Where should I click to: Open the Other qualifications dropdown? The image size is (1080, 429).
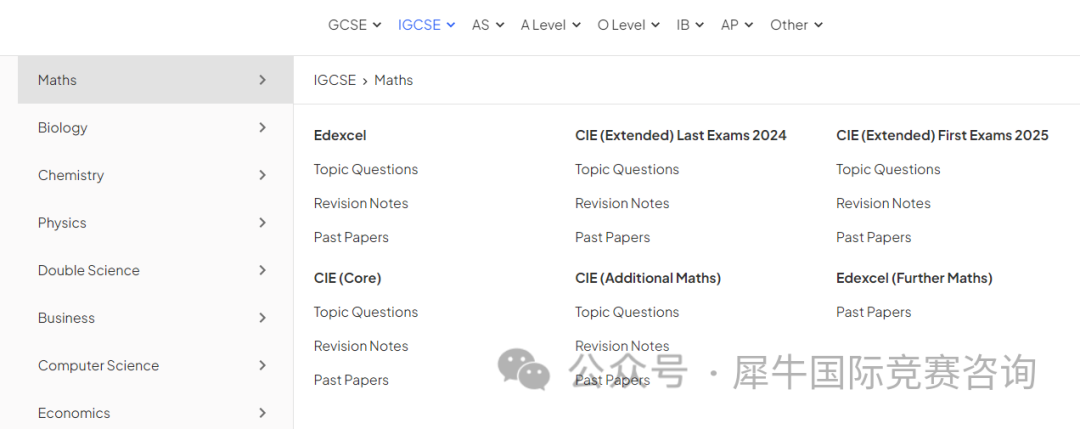796,25
